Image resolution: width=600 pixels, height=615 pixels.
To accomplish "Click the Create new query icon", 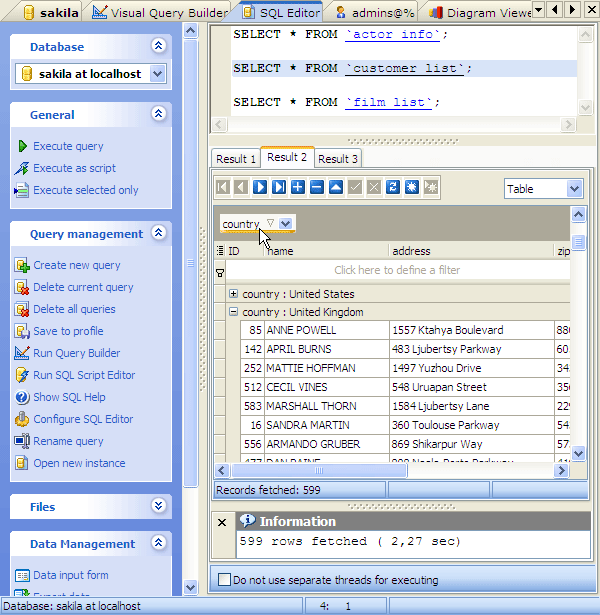I will tap(22, 265).
